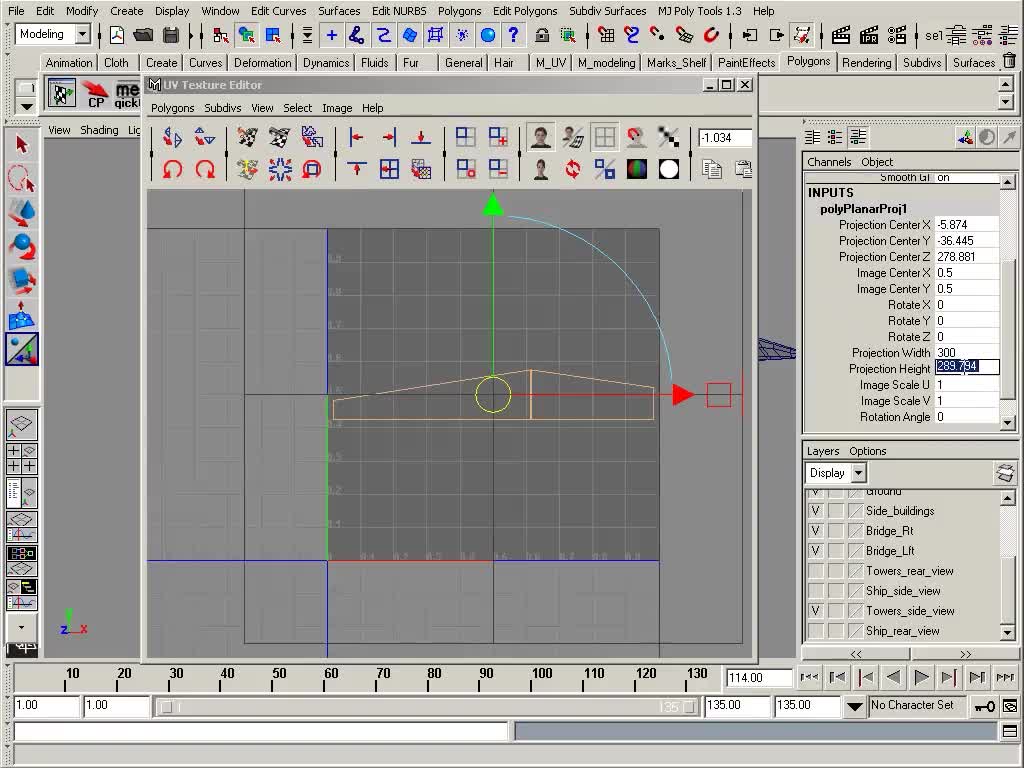This screenshot has width=1024, height=768.
Task: Click Flip UVs horizontally icon in UV editor
Action: coord(172,137)
